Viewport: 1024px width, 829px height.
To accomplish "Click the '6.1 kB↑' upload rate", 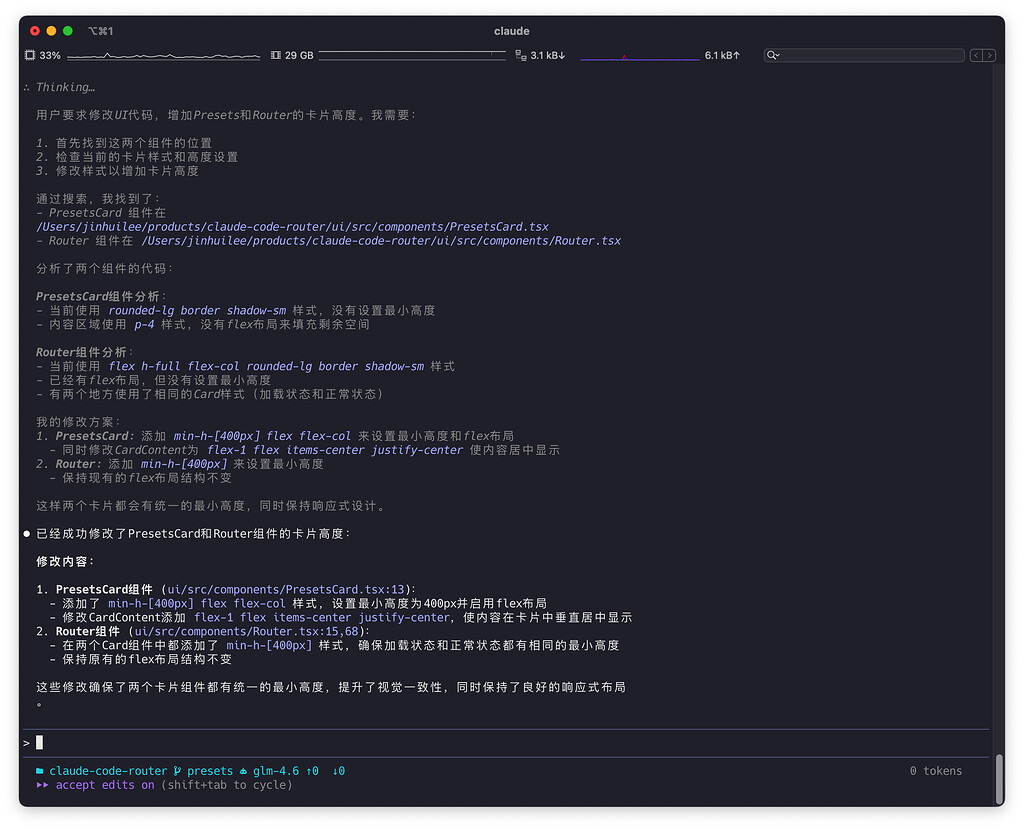I will [x=722, y=56].
